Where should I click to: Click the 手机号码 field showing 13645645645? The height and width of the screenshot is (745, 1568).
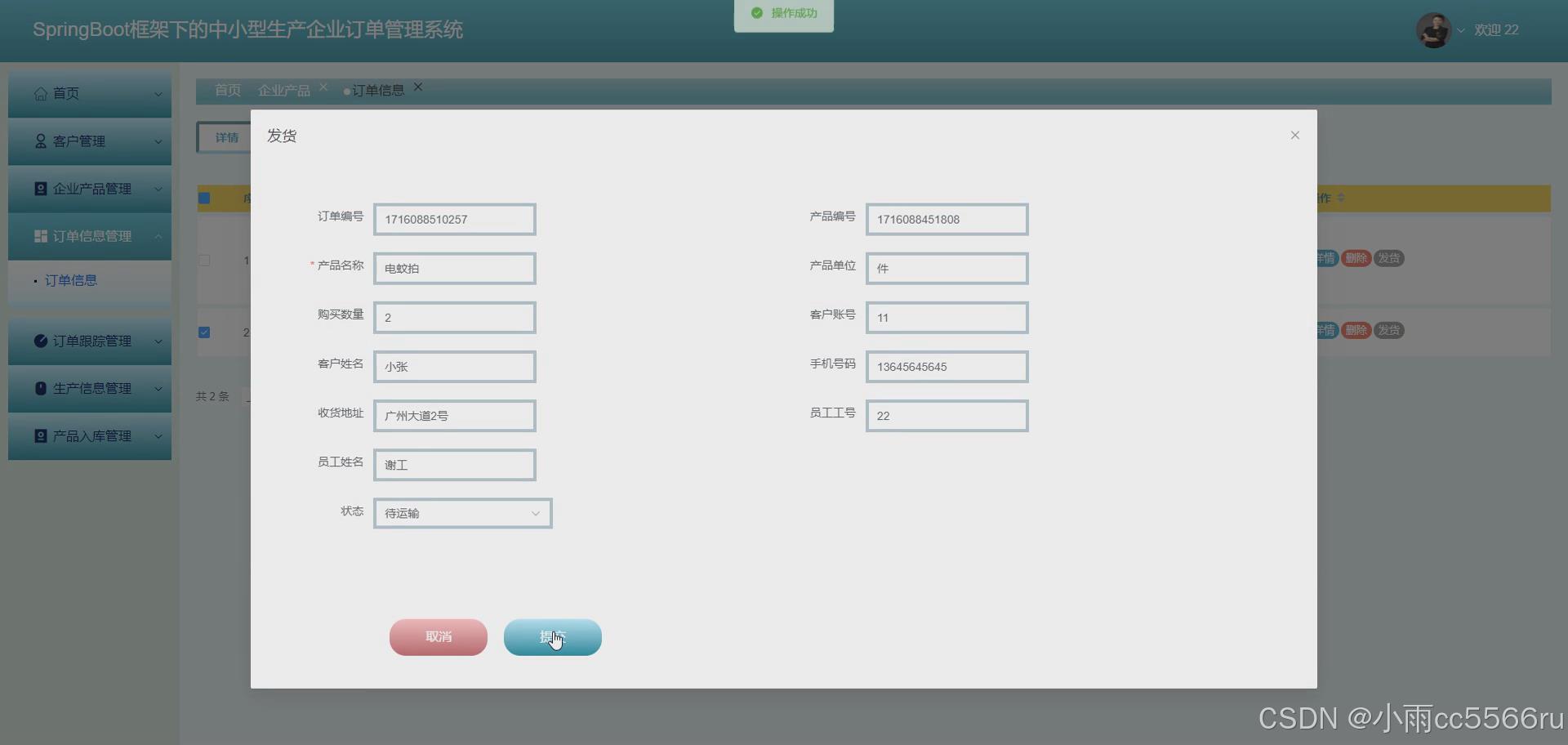click(947, 367)
